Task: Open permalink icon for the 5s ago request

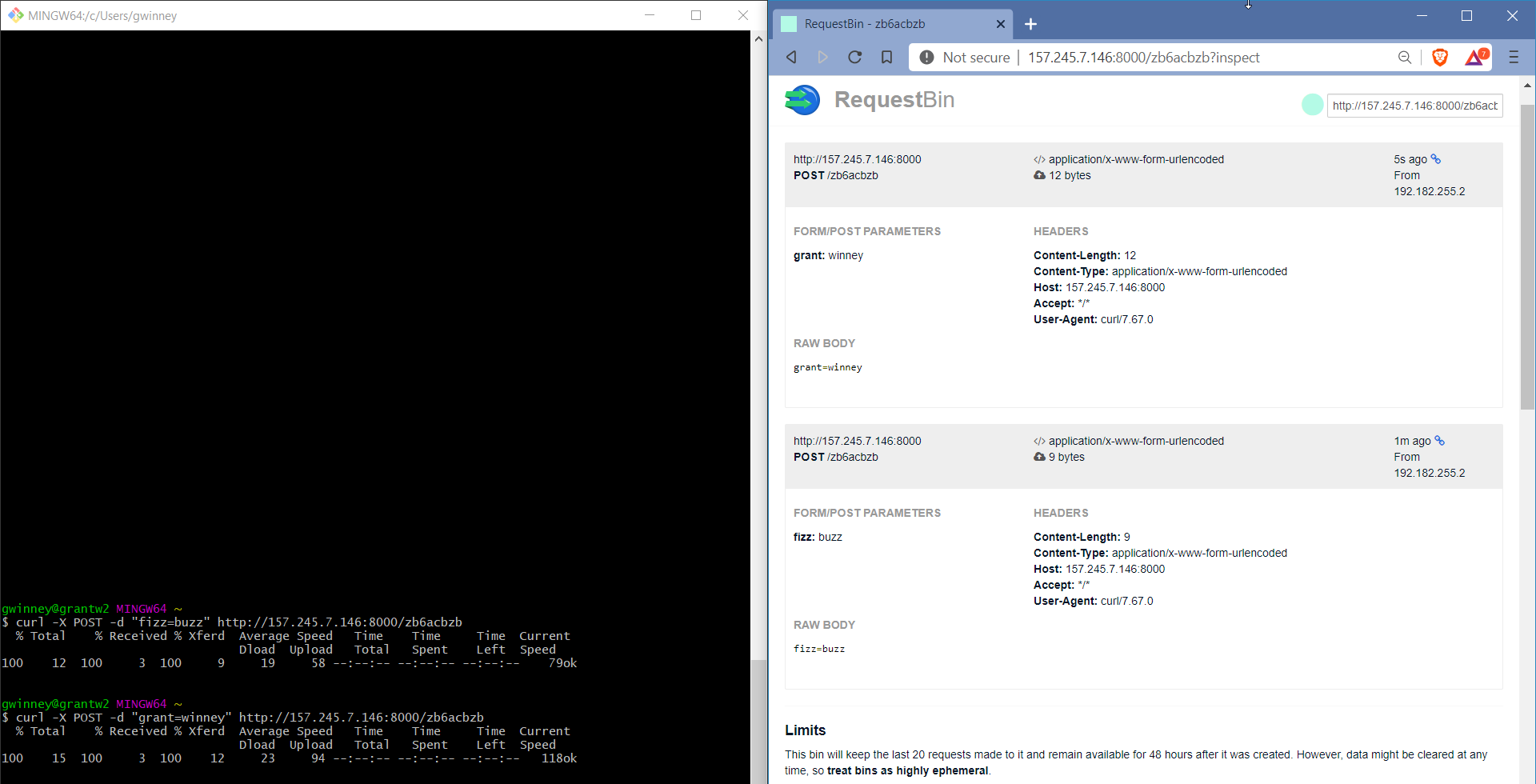Action: coord(1436,159)
